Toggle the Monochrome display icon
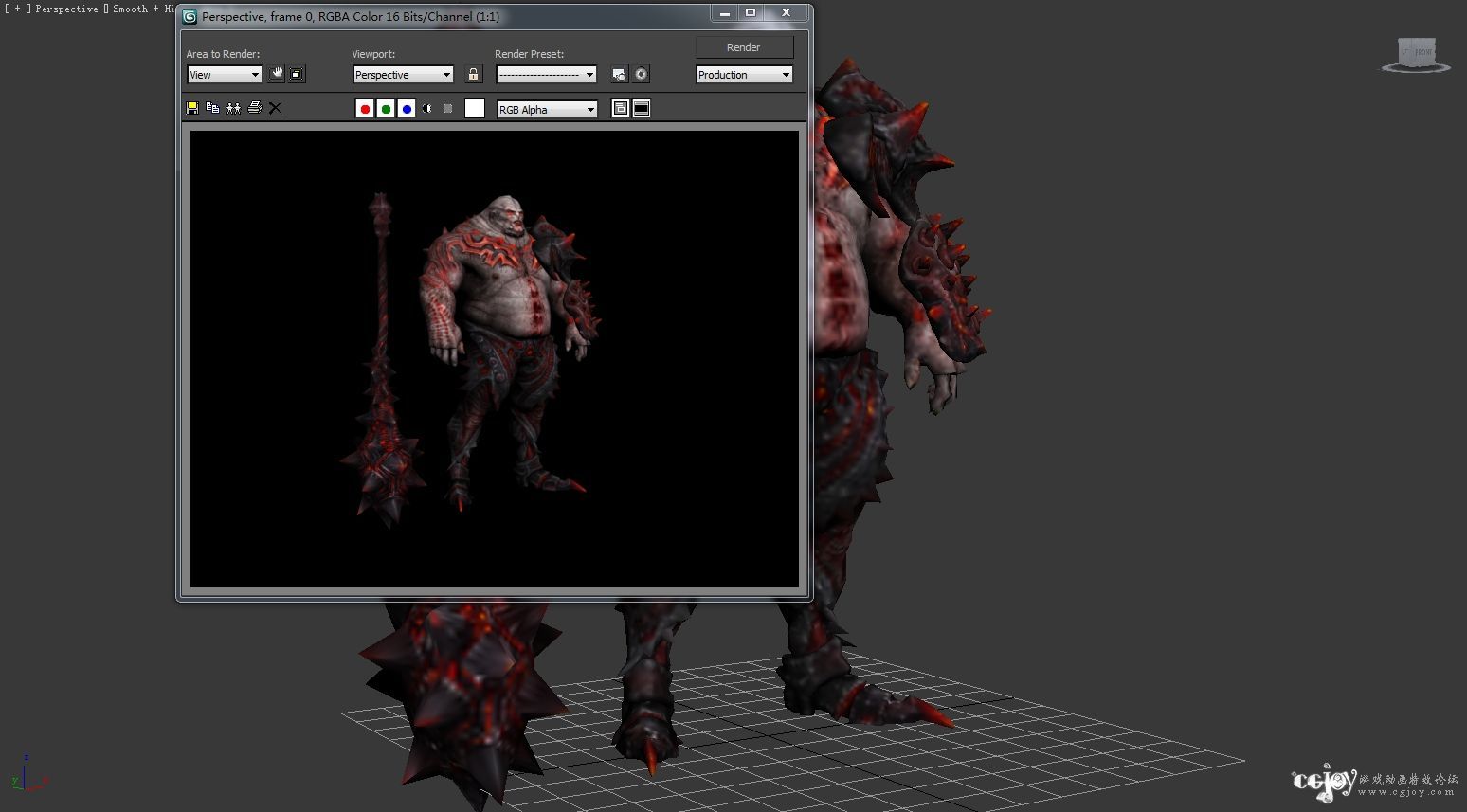1467x812 pixels. [x=448, y=109]
